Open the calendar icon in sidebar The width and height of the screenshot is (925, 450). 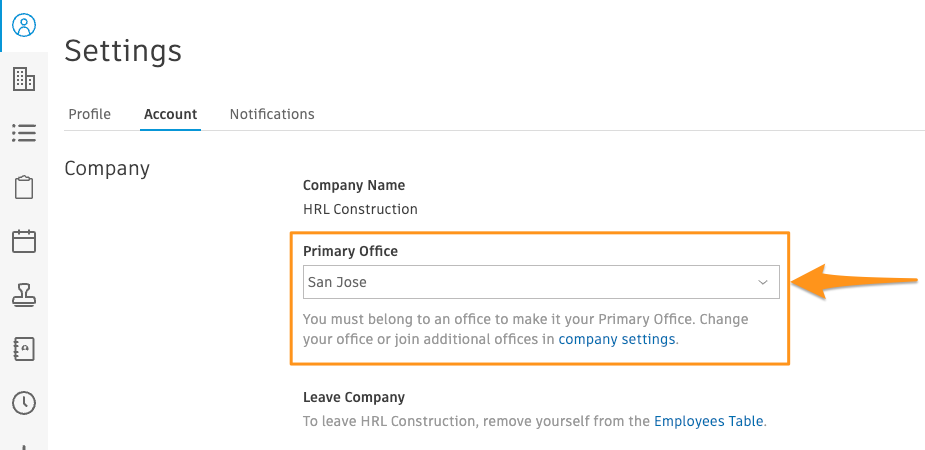click(x=24, y=241)
